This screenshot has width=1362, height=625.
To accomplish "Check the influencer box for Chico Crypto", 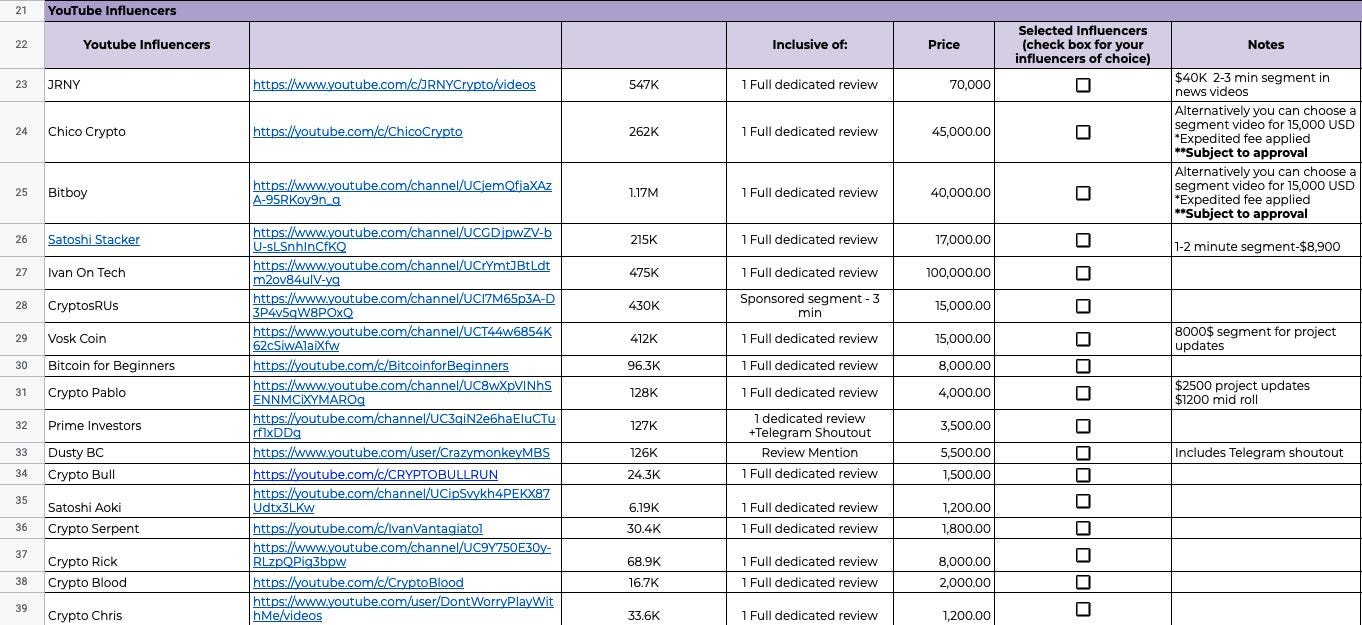I will 1082,132.
